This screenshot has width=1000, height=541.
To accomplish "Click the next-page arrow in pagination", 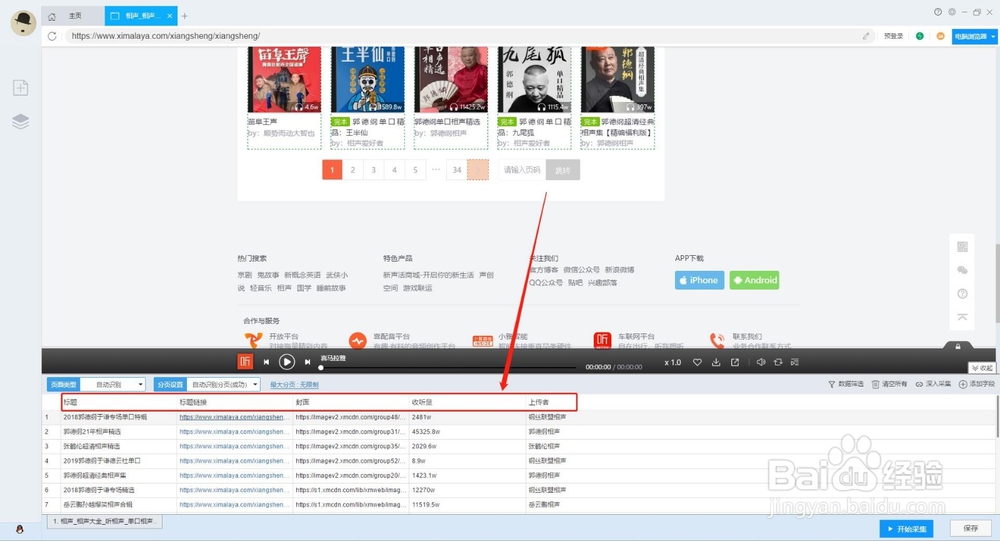I will coord(478,170).
